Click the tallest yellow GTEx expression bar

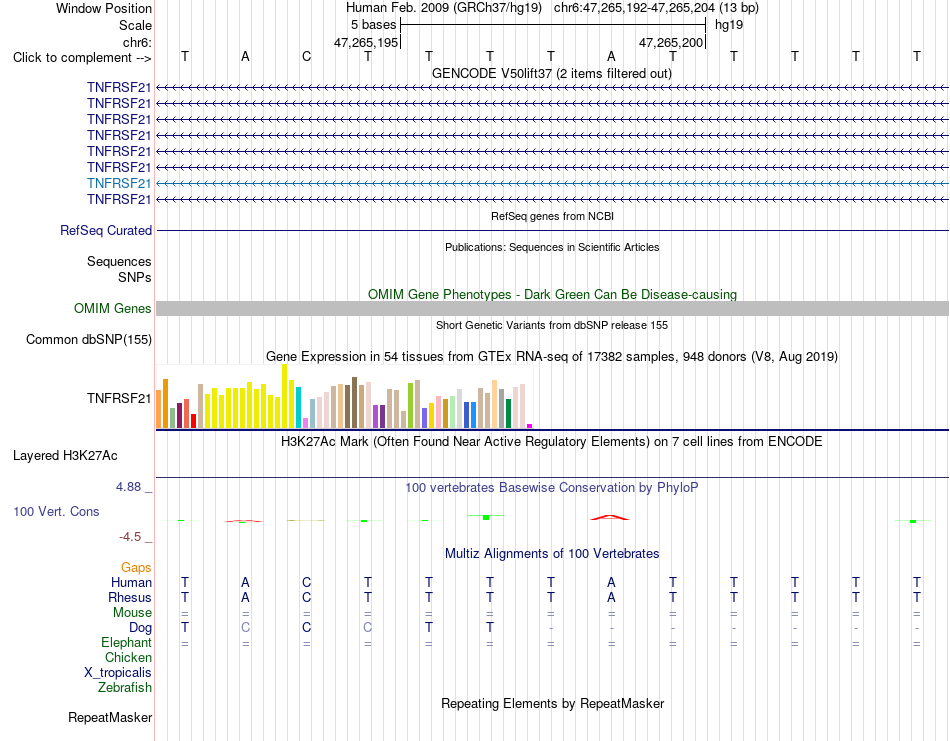click(x=284, y=396)
